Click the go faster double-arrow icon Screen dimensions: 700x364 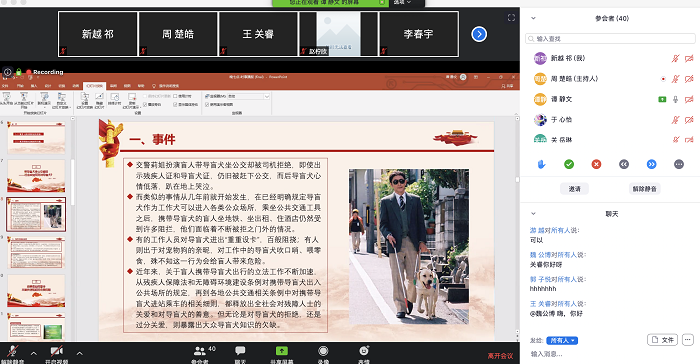651,164
